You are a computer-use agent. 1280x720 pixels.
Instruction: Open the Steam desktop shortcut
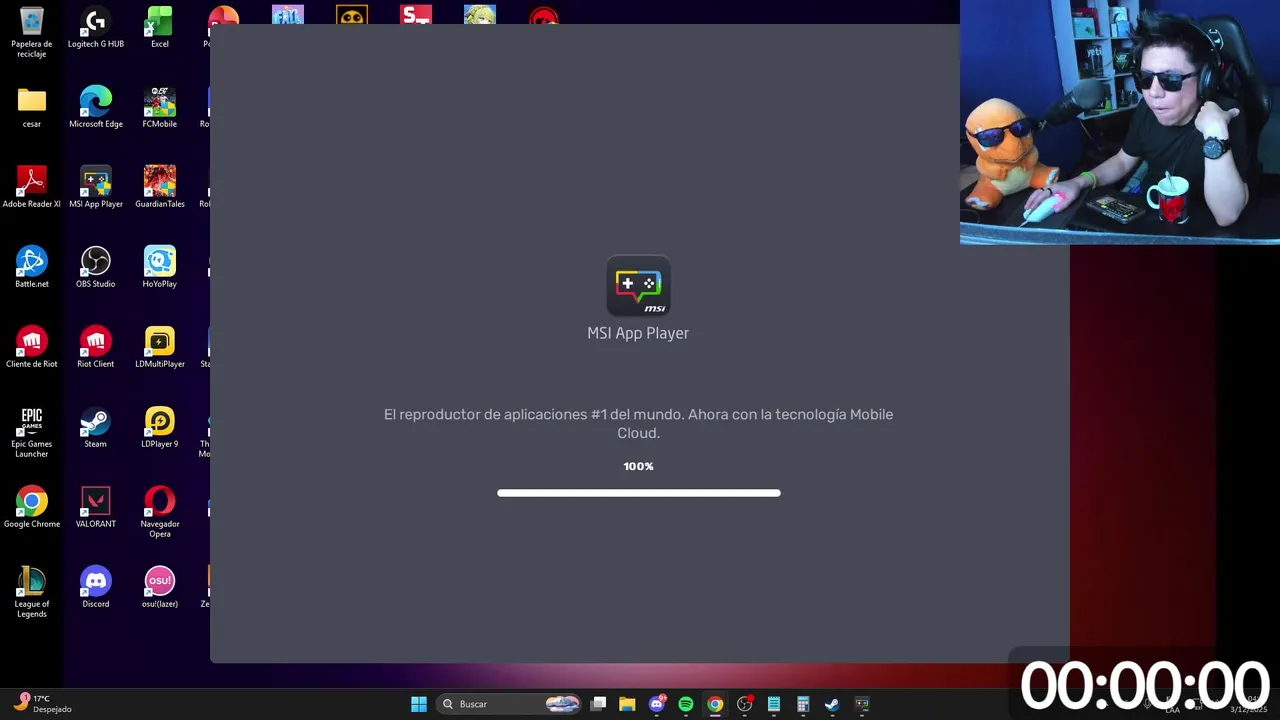tap(96, 428)
